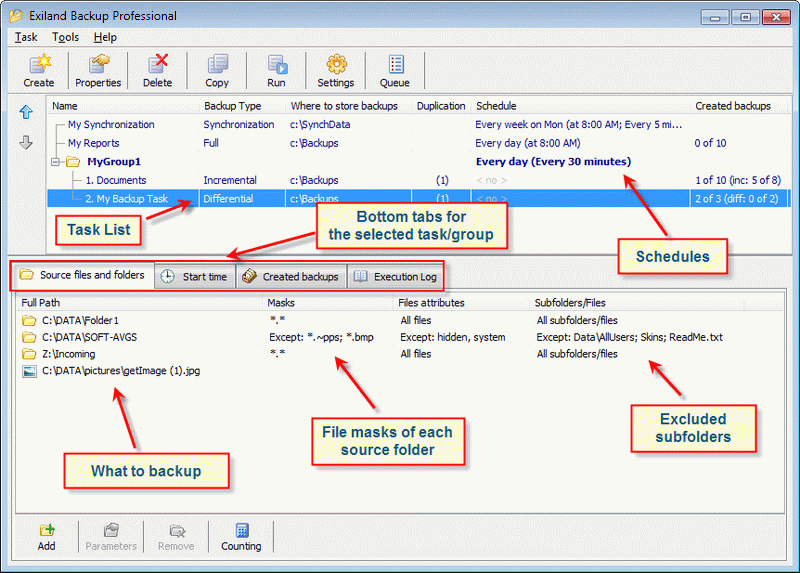This screenshot has height=573, width=800.
Task: Click the Subfolders/Files column header
Action: (x=637, y=303)
